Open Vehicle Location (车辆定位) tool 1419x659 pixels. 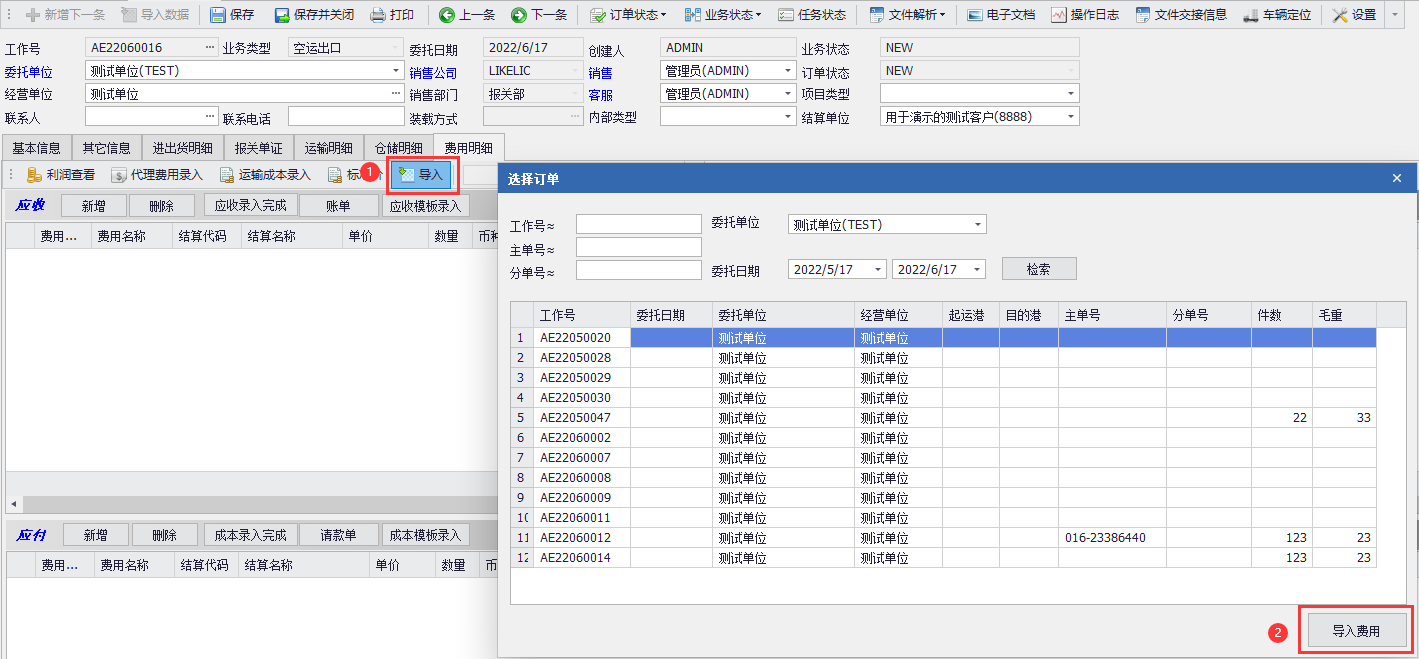[x=1277, y=15]
